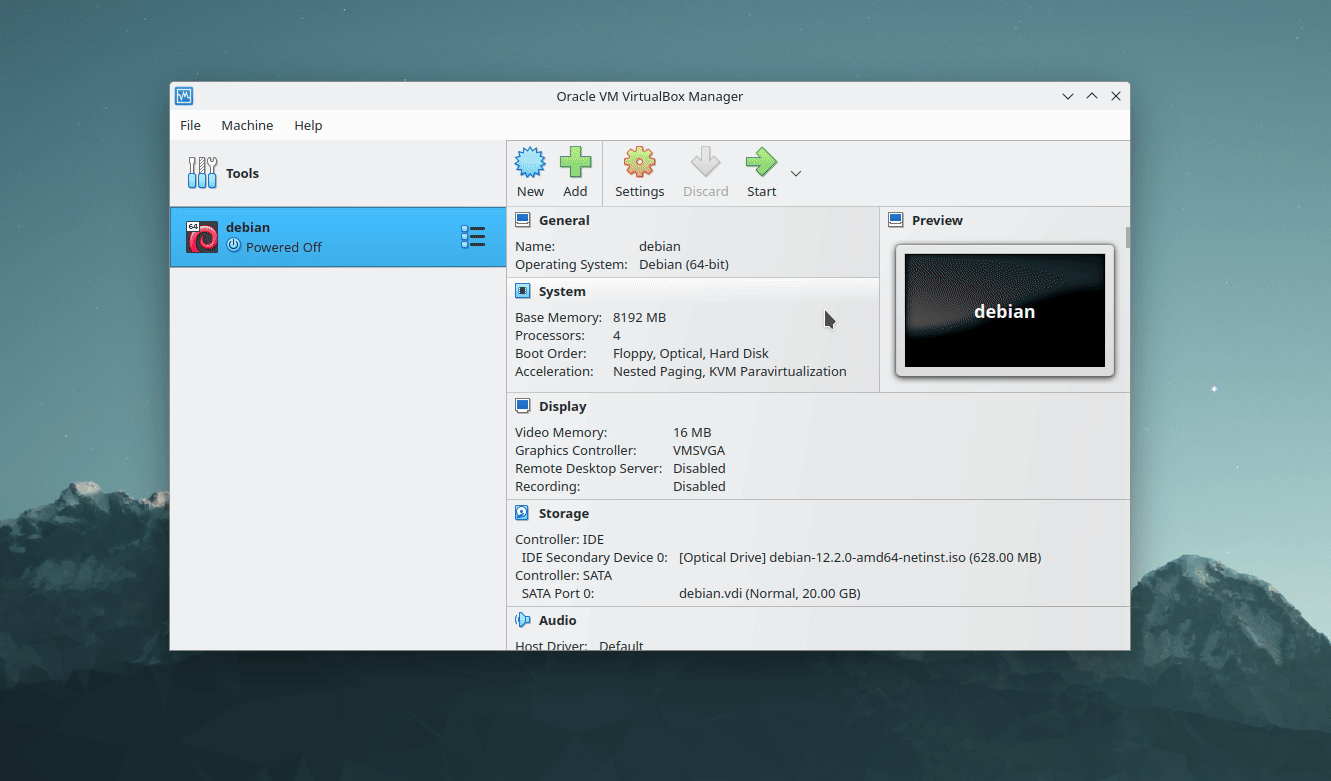The image size is (1331, 781).
Task: Click the General section icon
Action: tap(523, 220)
